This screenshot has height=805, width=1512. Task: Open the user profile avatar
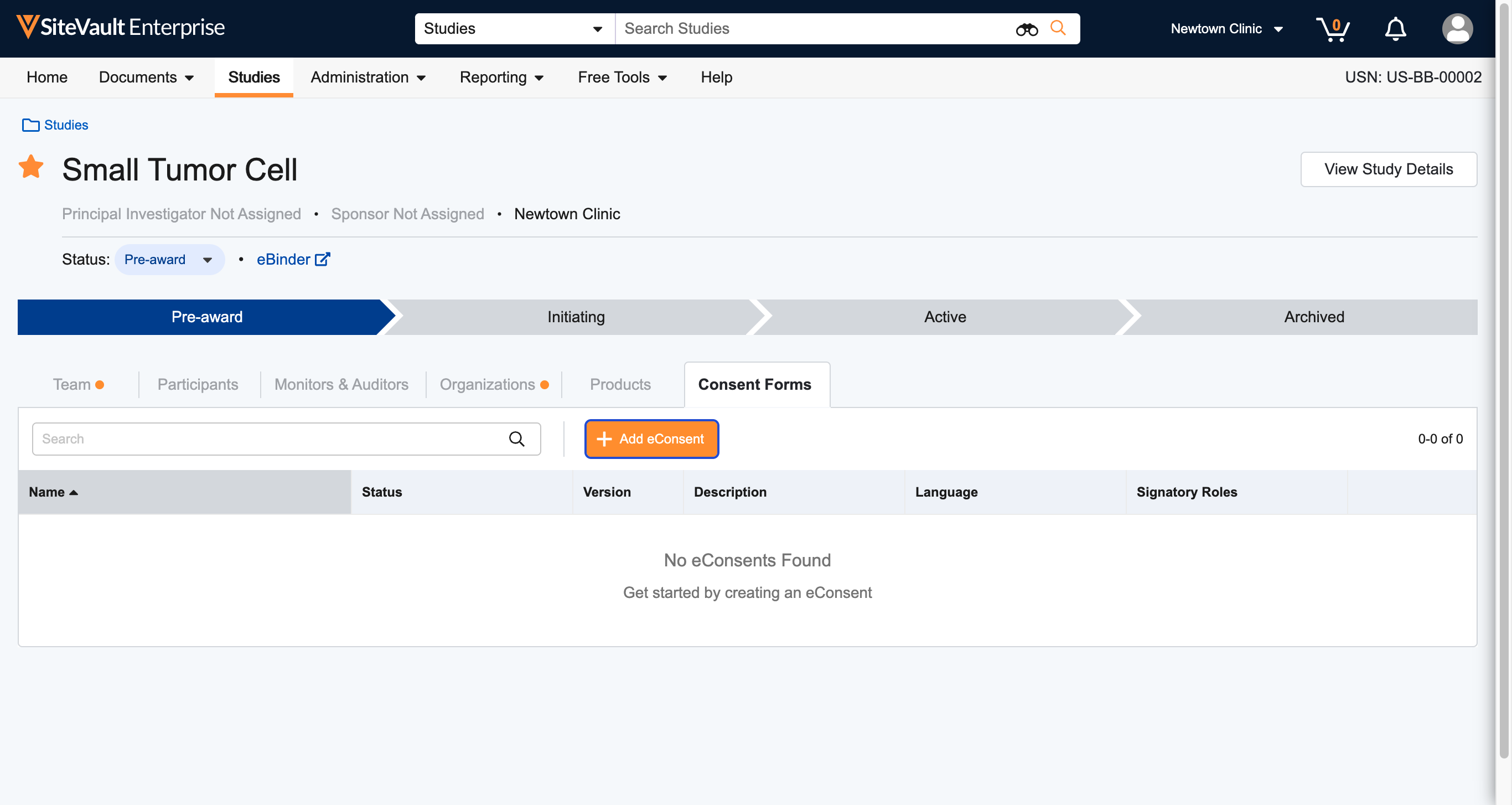1457,29
